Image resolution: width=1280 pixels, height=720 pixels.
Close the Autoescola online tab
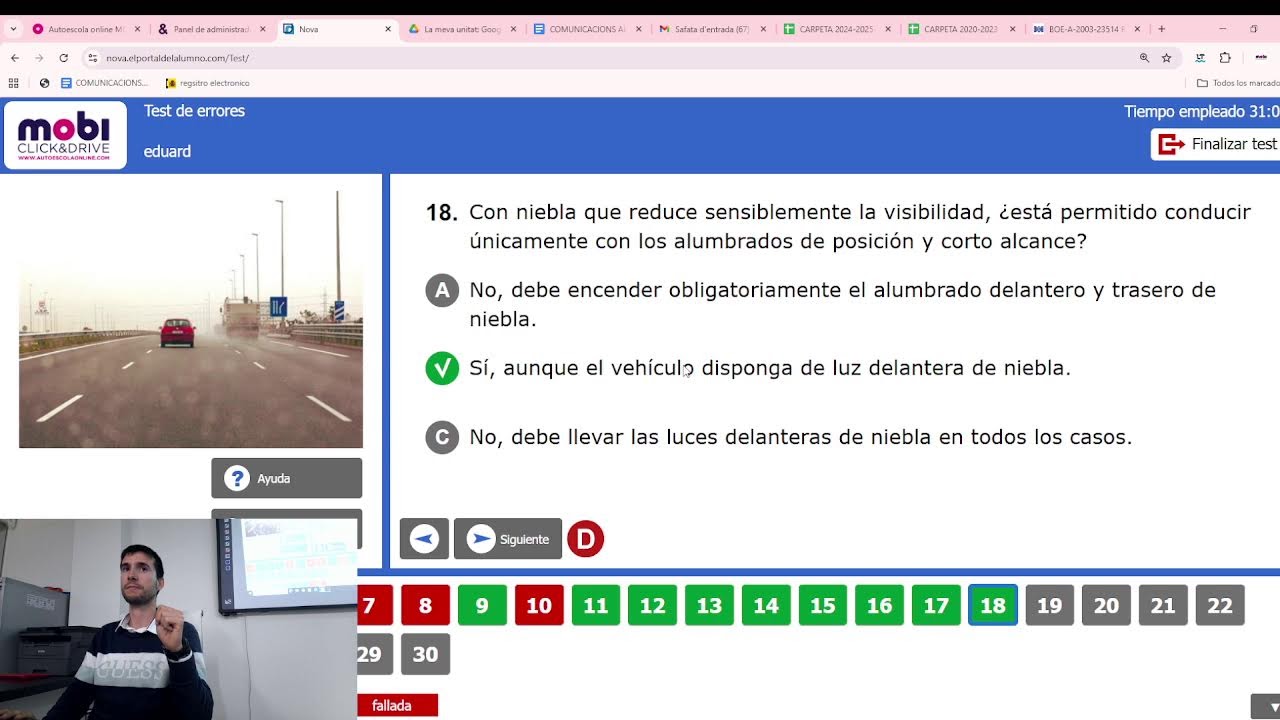tap(137, 29)
